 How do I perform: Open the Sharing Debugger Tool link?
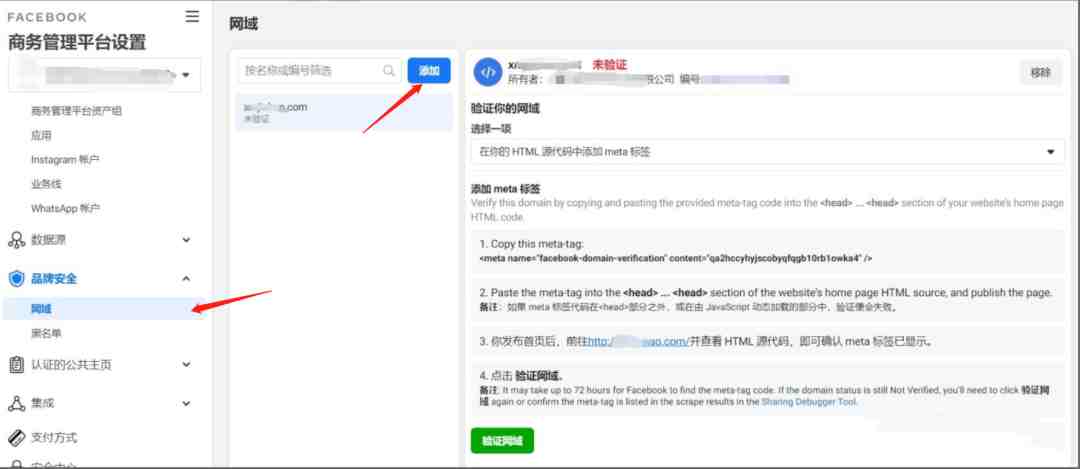[x=809, y=402]
